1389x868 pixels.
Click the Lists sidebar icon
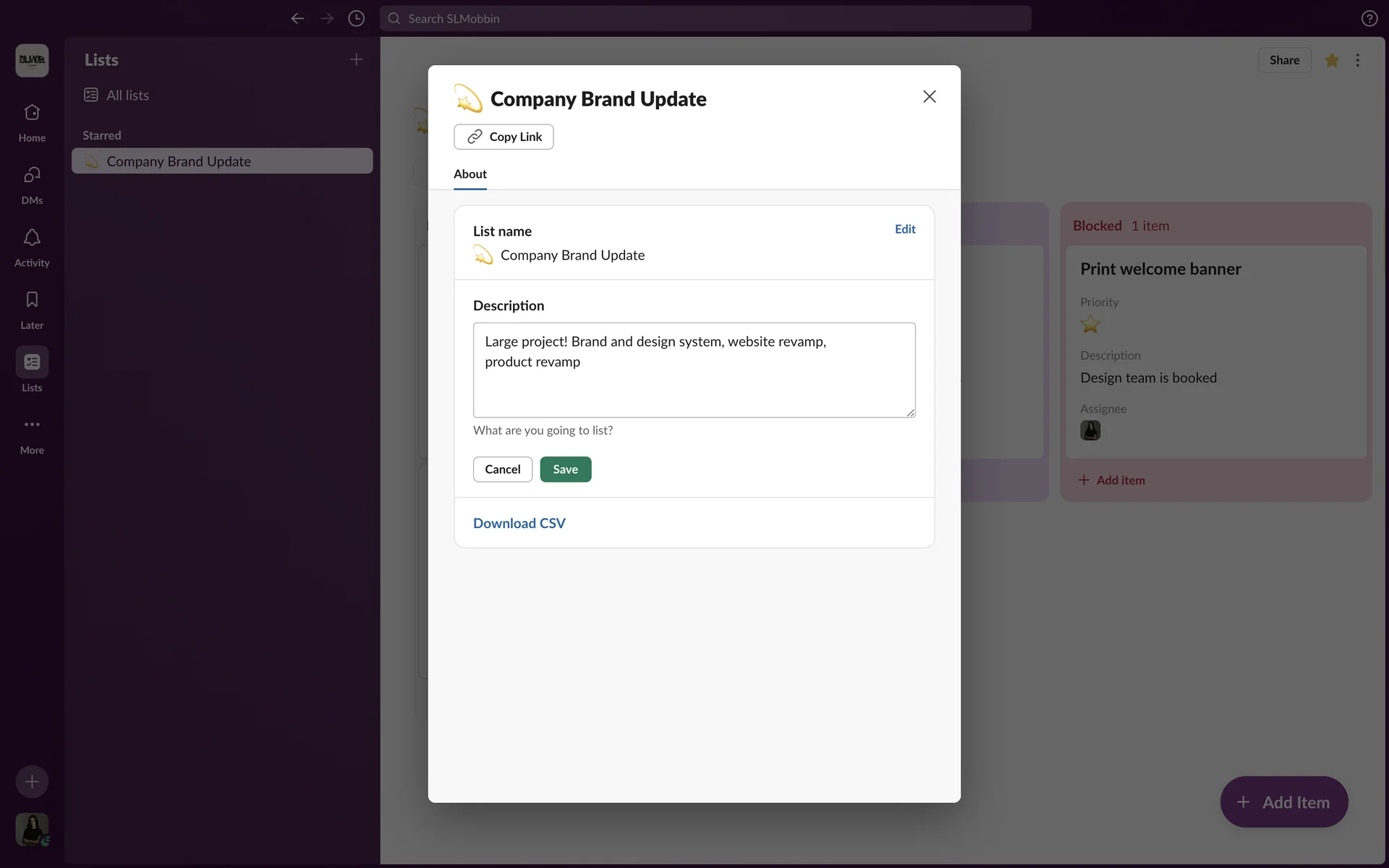tap(32, 362)
